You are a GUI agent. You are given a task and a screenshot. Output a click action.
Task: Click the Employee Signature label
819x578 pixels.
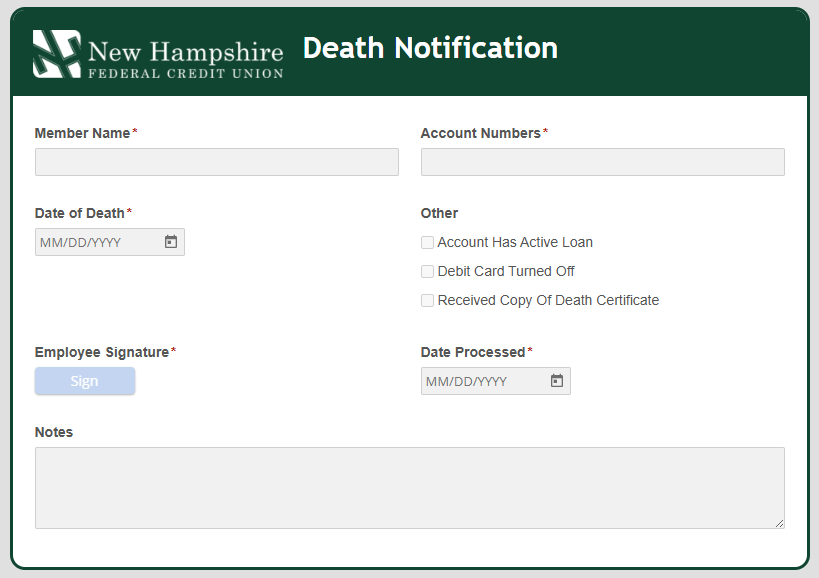point(102,352)
